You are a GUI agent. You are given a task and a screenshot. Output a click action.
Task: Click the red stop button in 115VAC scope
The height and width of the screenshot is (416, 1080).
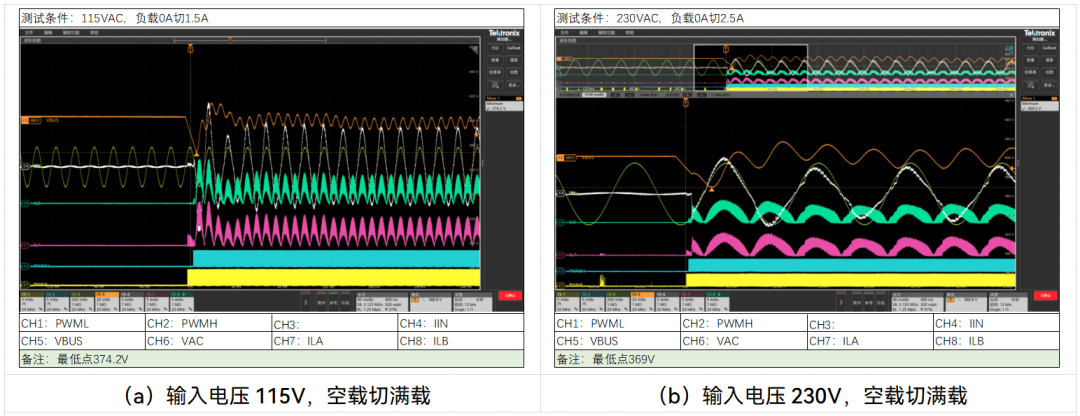tap(510, 296)
